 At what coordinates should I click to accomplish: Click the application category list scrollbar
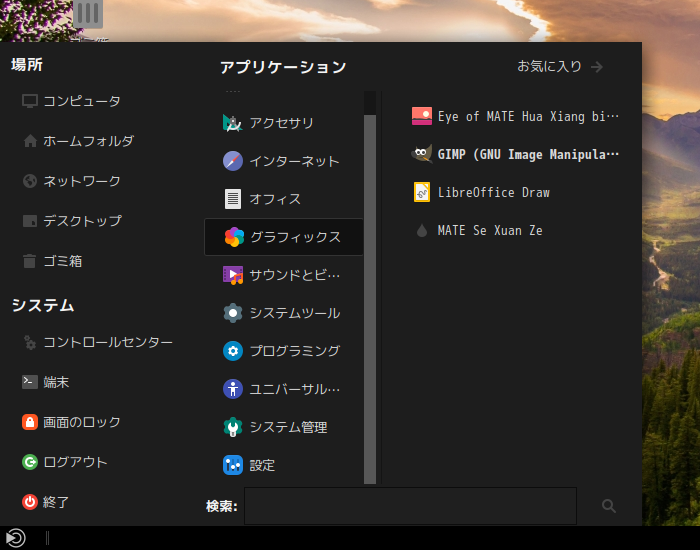(x=370, y=299)
